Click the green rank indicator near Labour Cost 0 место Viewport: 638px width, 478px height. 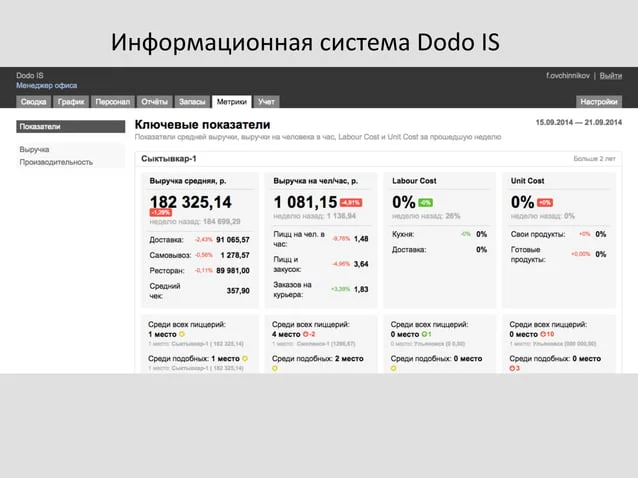coord(426,334)
